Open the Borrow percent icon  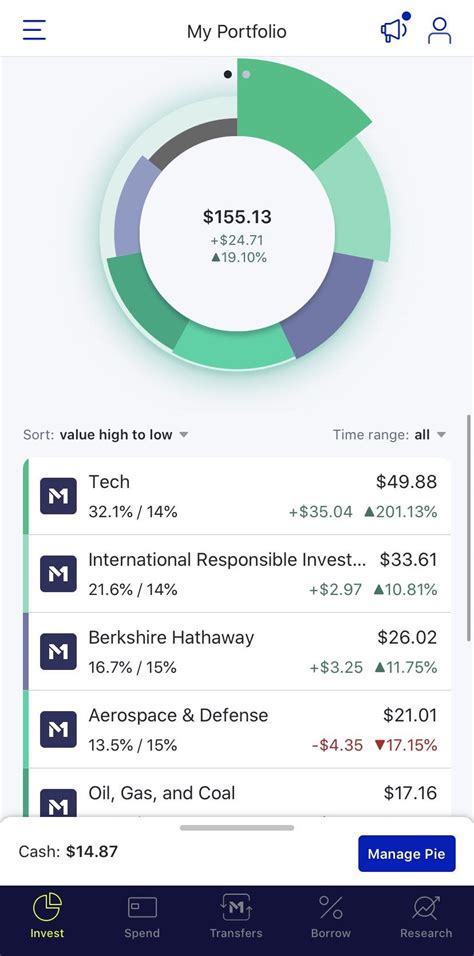(331, 908)
